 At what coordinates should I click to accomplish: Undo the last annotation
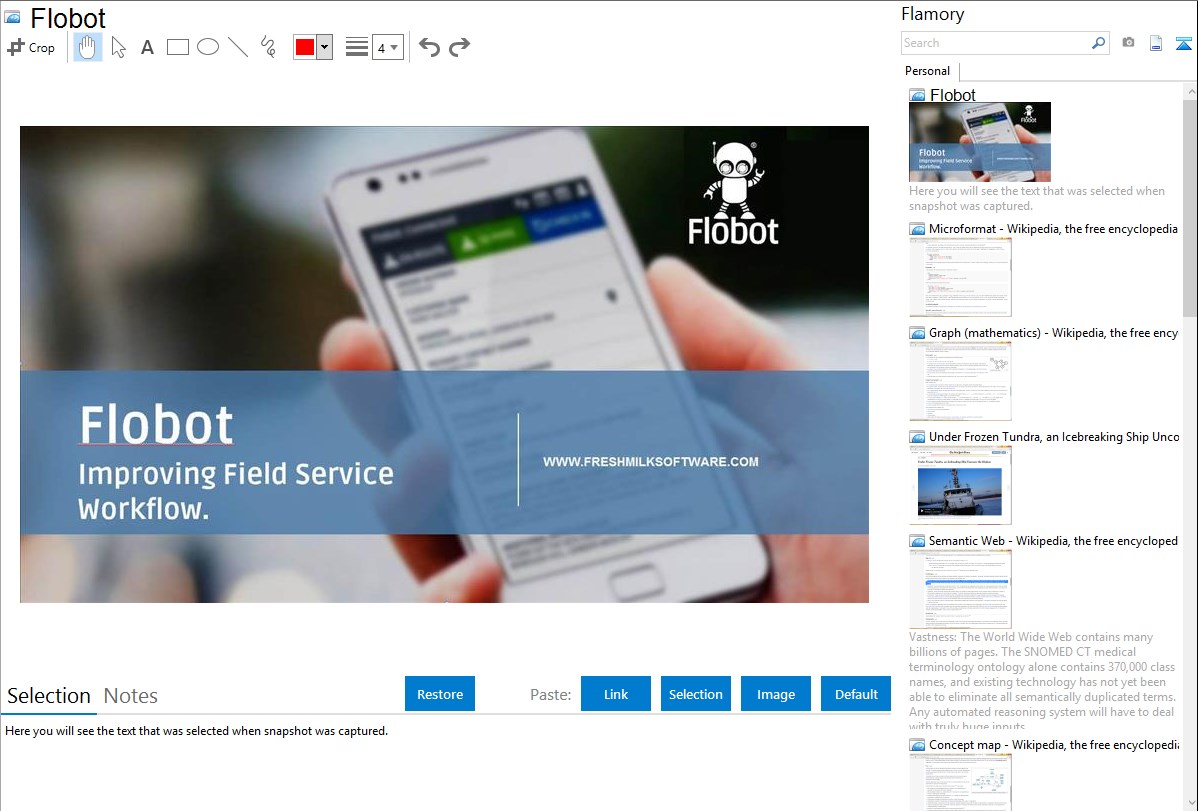pyautogui.click(x=429, y=47)
